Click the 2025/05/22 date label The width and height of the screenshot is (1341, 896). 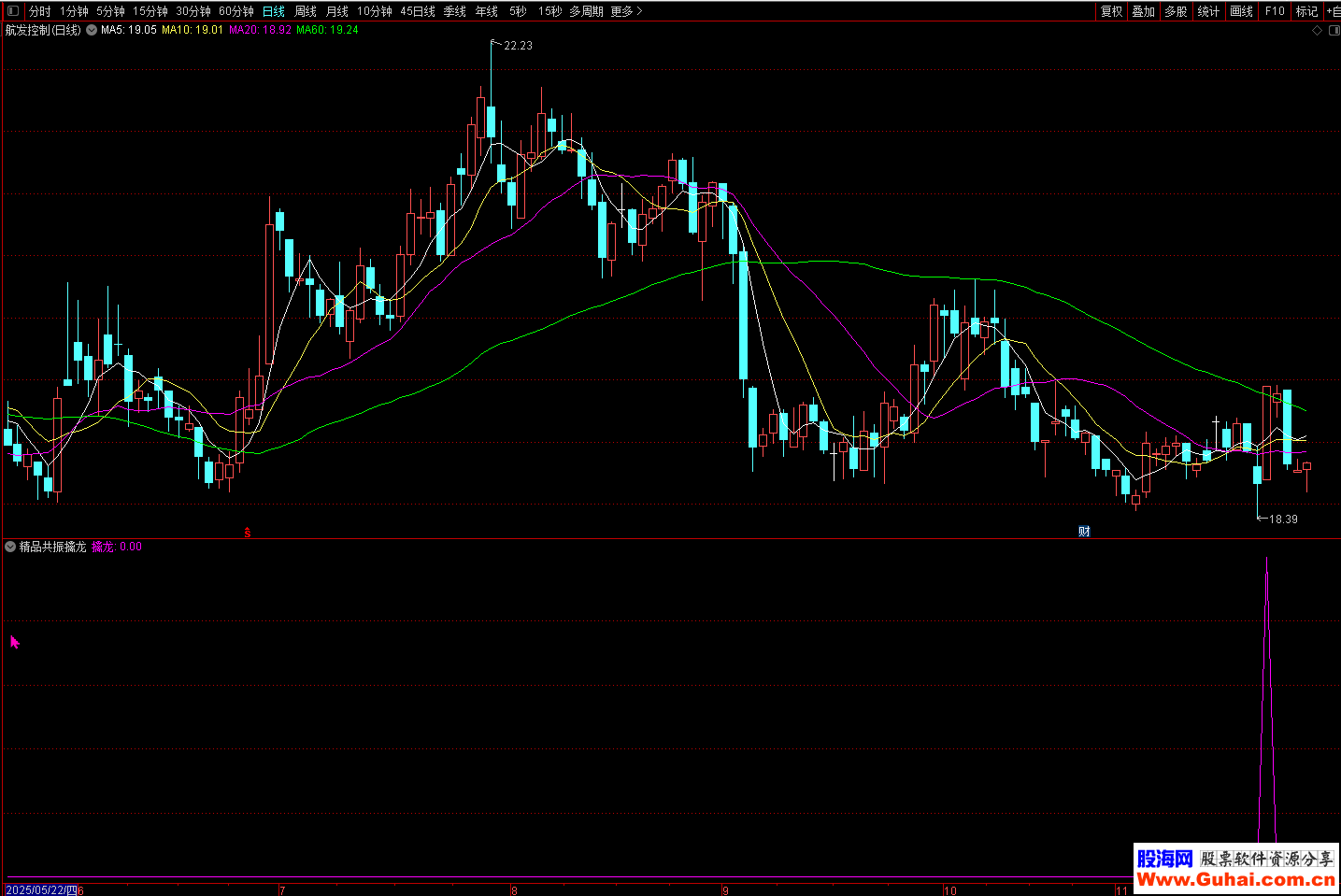[41, 889]
